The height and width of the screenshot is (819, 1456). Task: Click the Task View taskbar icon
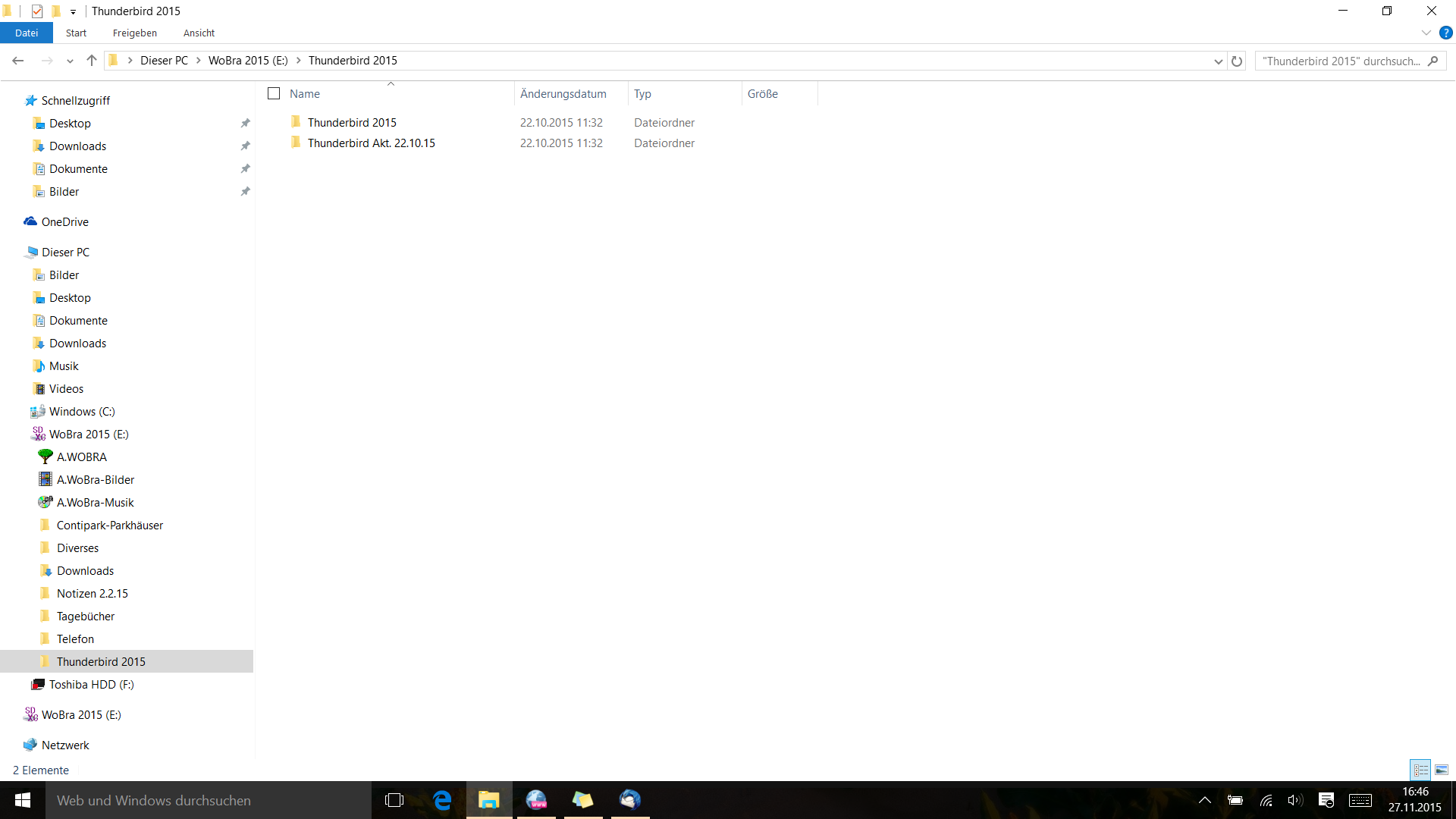(394, 800)
